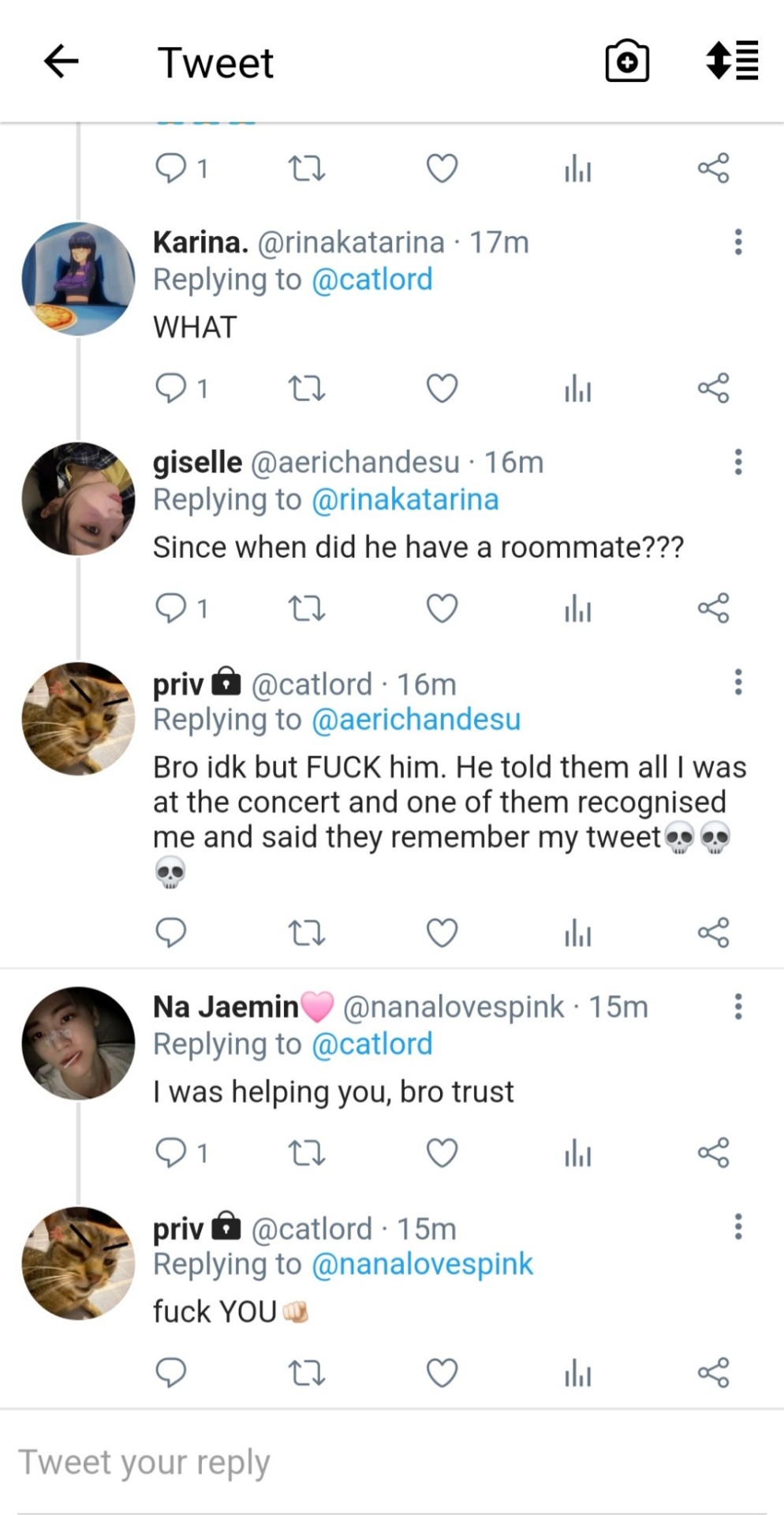Tap the reply sort order icon
Screen dimensions: 784x1515
[x=732, y=62]
